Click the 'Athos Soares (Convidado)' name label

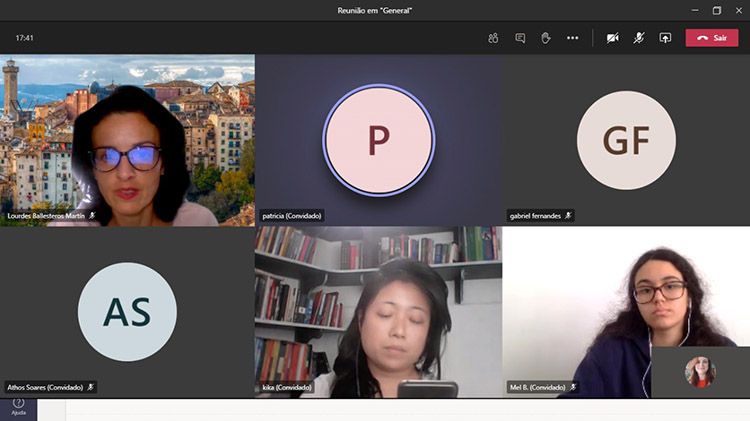[45, 388]
